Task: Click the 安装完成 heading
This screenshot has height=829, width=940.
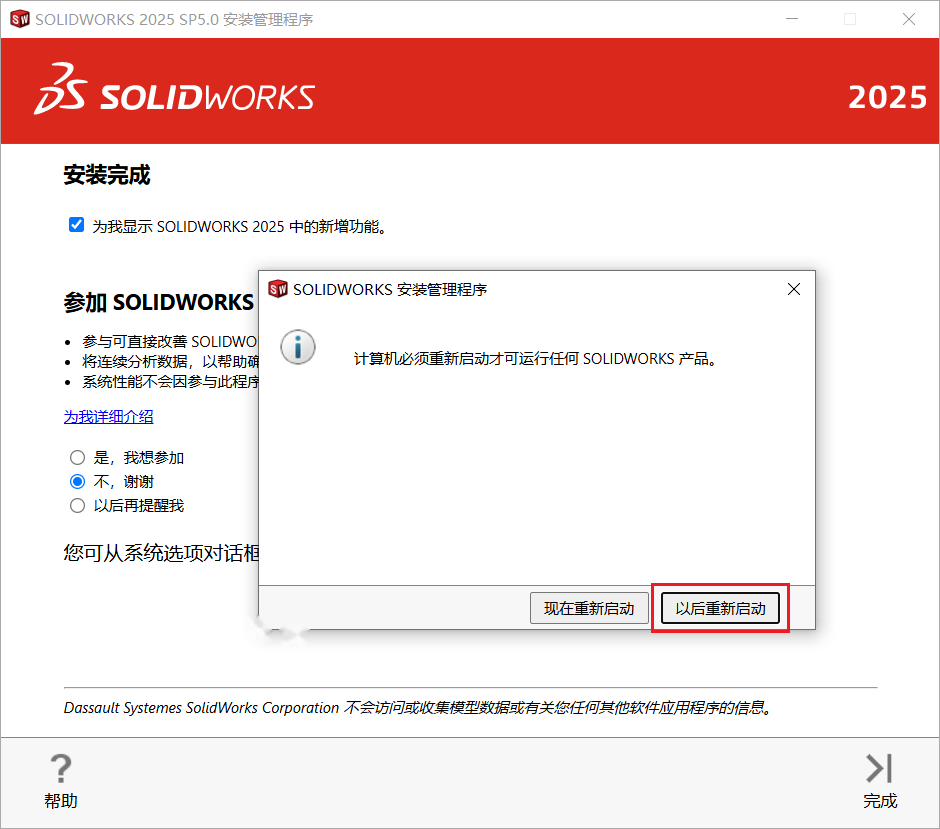Action: click(107, 175)
